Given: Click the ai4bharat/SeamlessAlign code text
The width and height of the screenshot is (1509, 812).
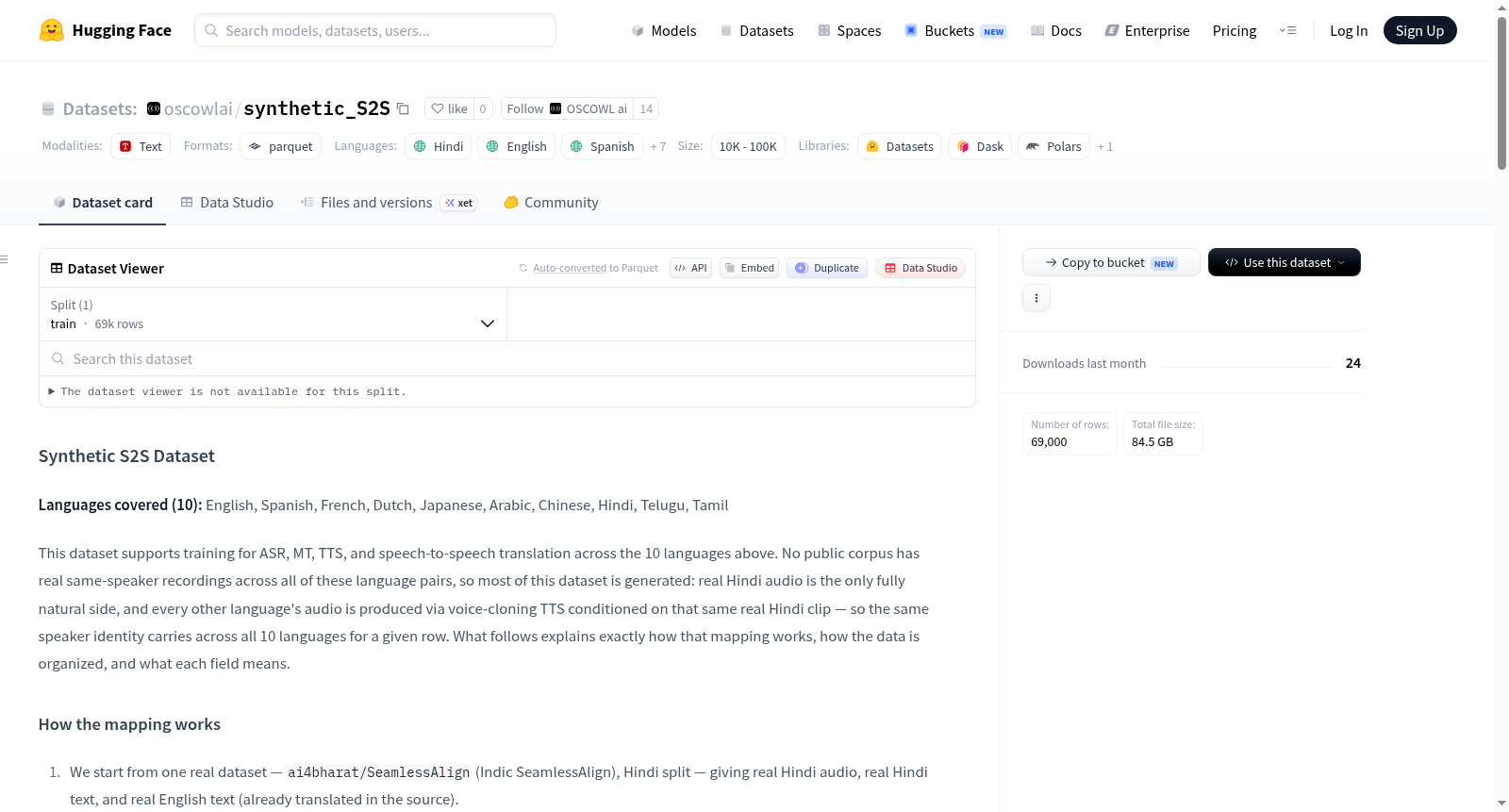Looking at the screenshot, I should 378,772.
